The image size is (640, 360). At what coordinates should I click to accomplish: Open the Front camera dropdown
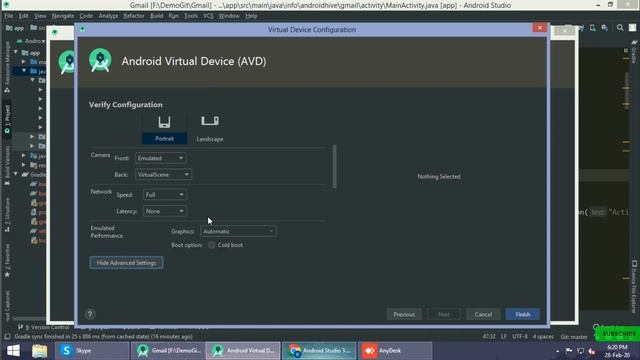(x=161, y=158)
